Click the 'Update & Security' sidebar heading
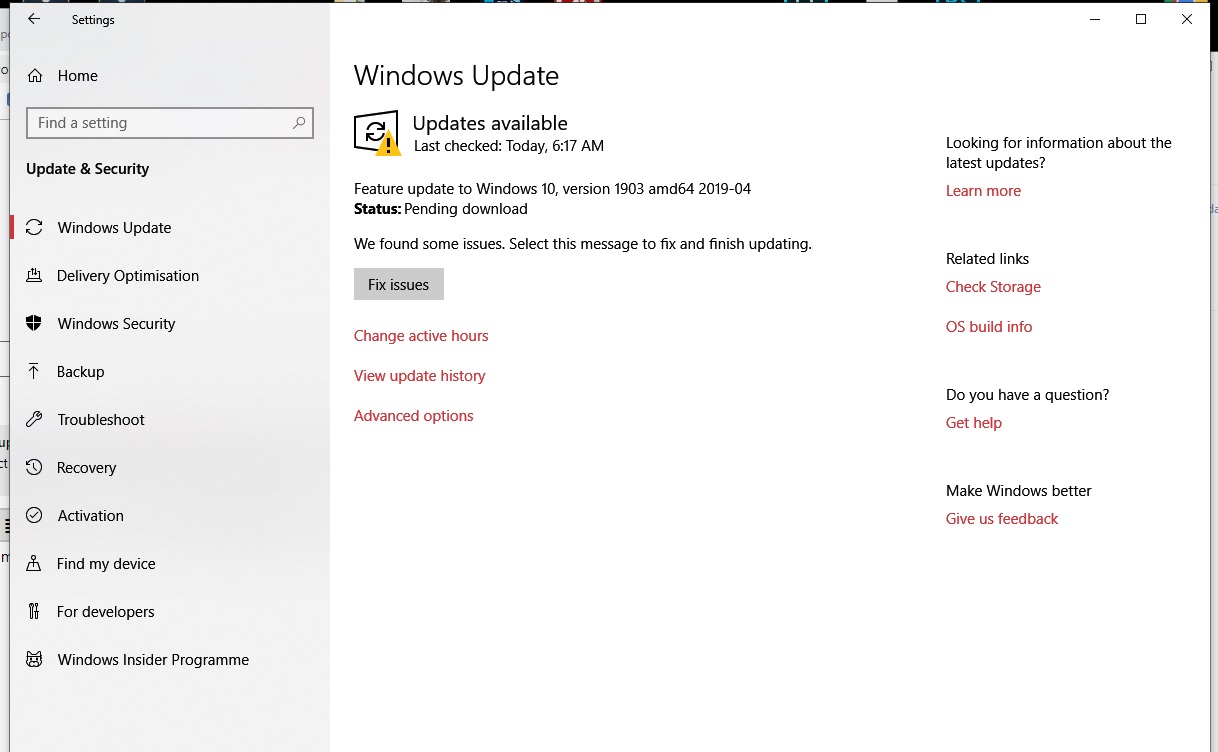The image size is (1218, 752). click(88, 169)
